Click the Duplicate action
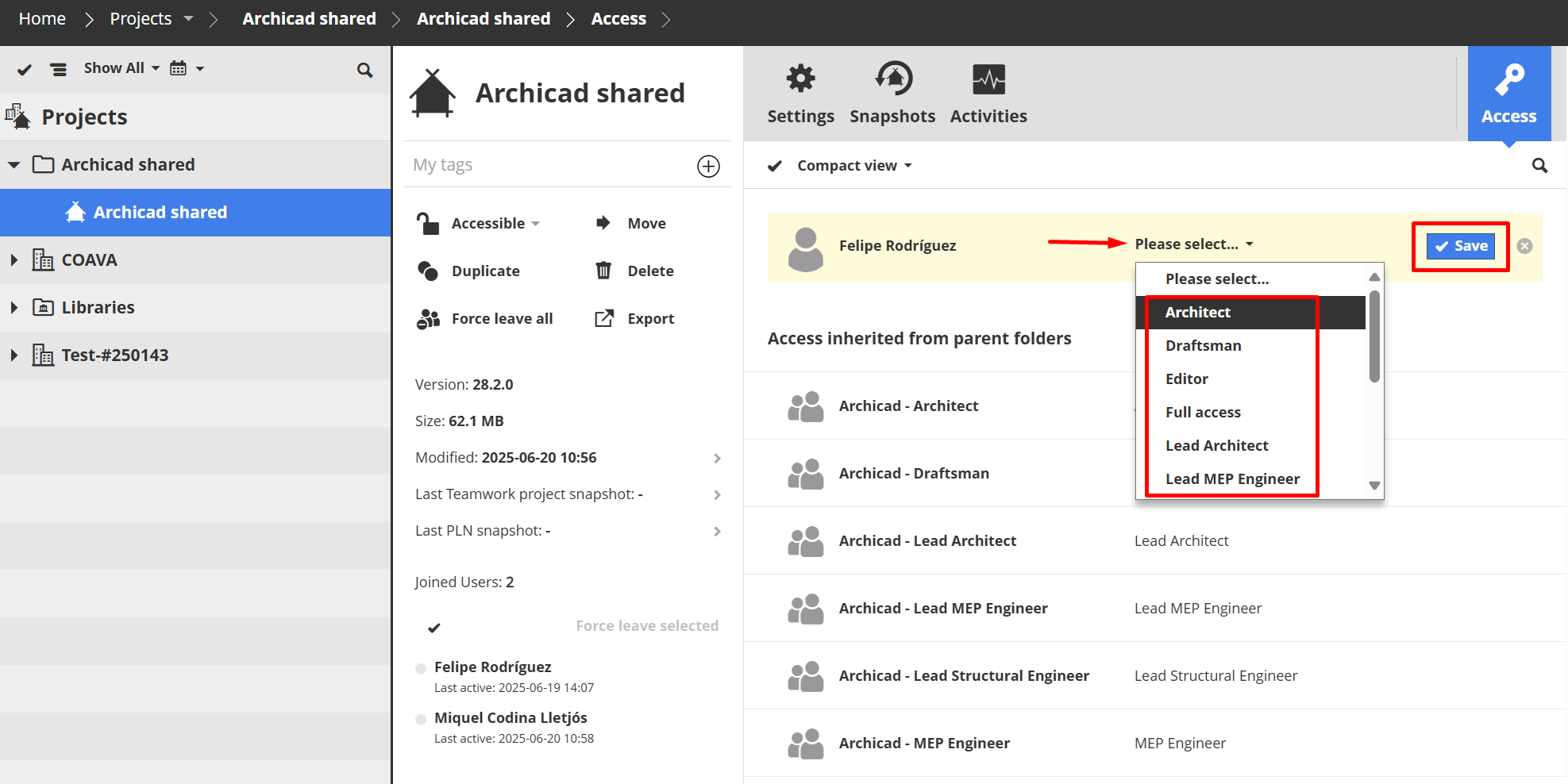Screen dimensions: 1568x784 tap(468, 271)
